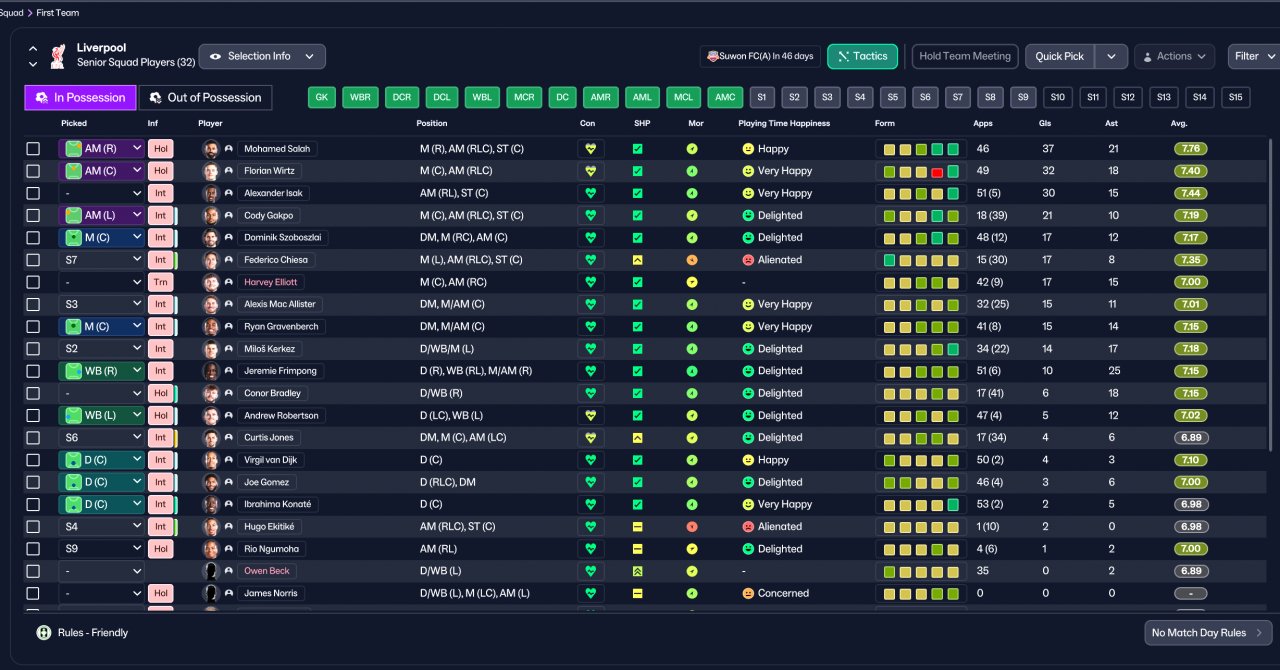Image resolution: width=1280 pixels, height=670 pixels.
Task: Click the Liverpool club crest icon
Action: pos(59,56)
